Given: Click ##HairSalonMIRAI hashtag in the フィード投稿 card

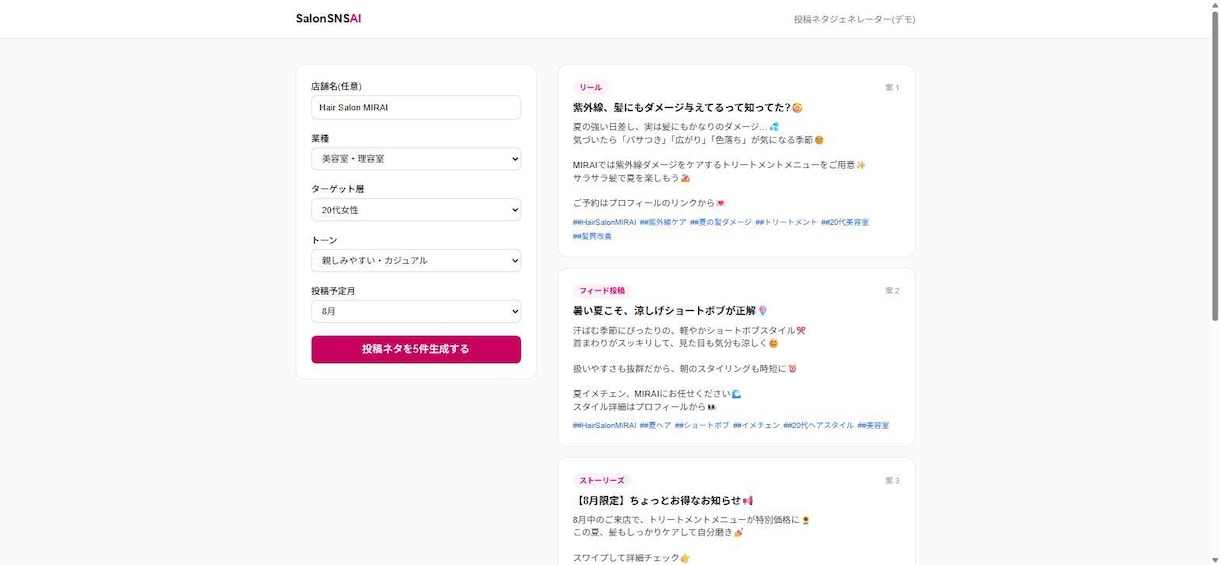Looking at the screenshot, I should click(x=604, y=425).
